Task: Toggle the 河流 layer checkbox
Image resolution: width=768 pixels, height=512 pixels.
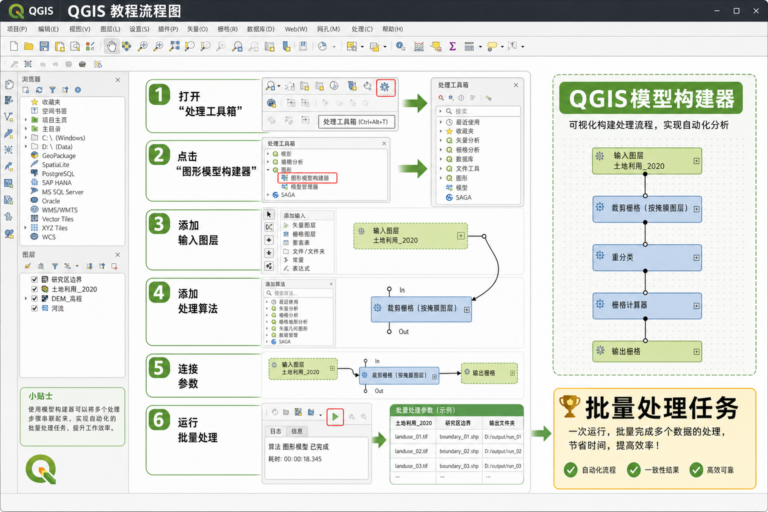Action: 35,308
